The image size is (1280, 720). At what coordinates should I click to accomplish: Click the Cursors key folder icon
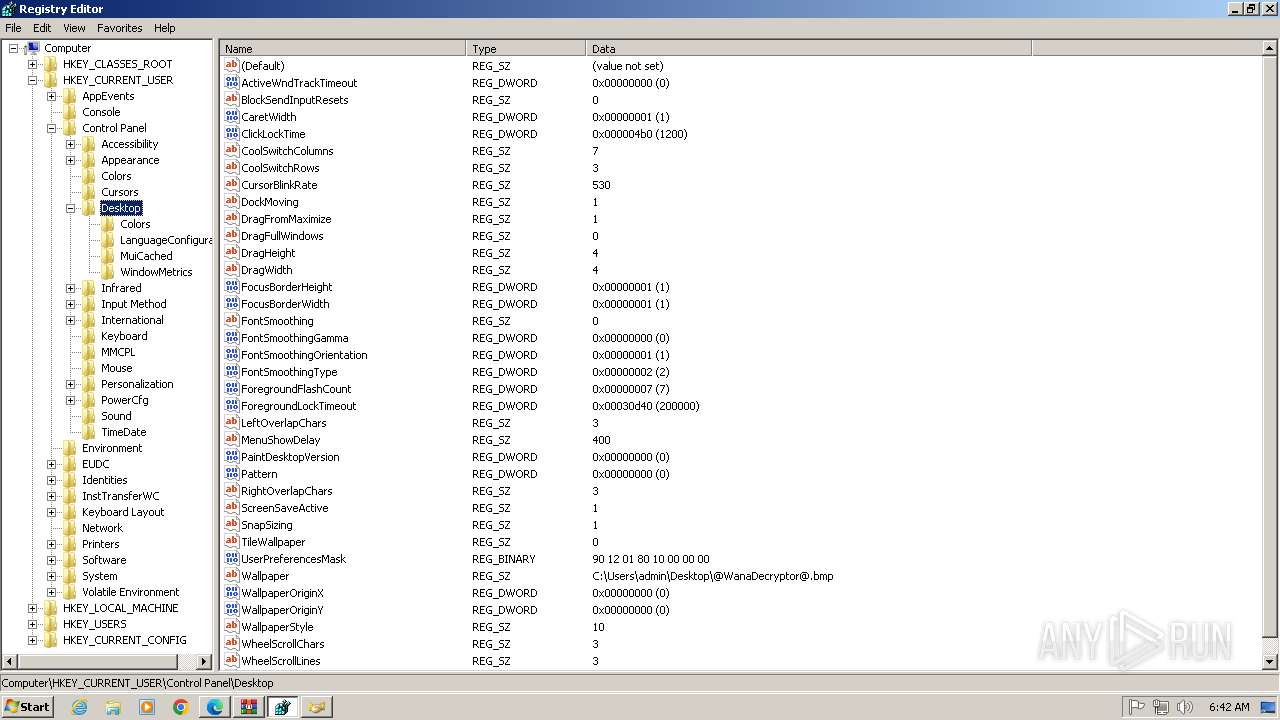89,192
